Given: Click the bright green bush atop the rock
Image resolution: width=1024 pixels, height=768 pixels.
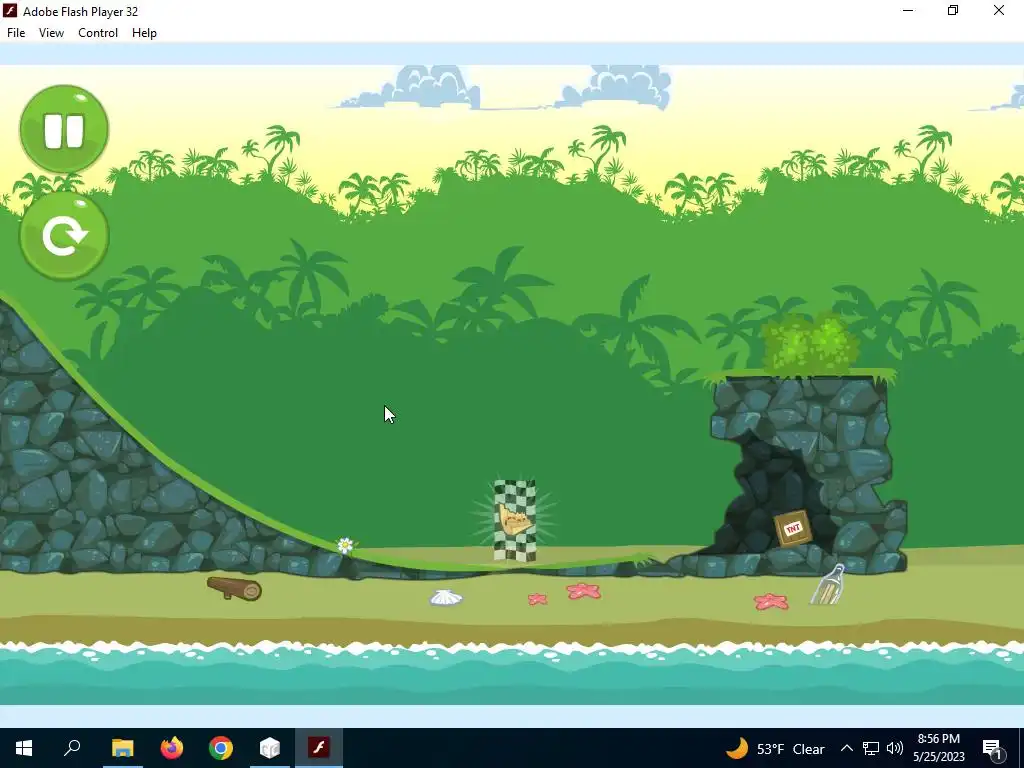Looking at the screenshot, I should click(x=810, y=344).
